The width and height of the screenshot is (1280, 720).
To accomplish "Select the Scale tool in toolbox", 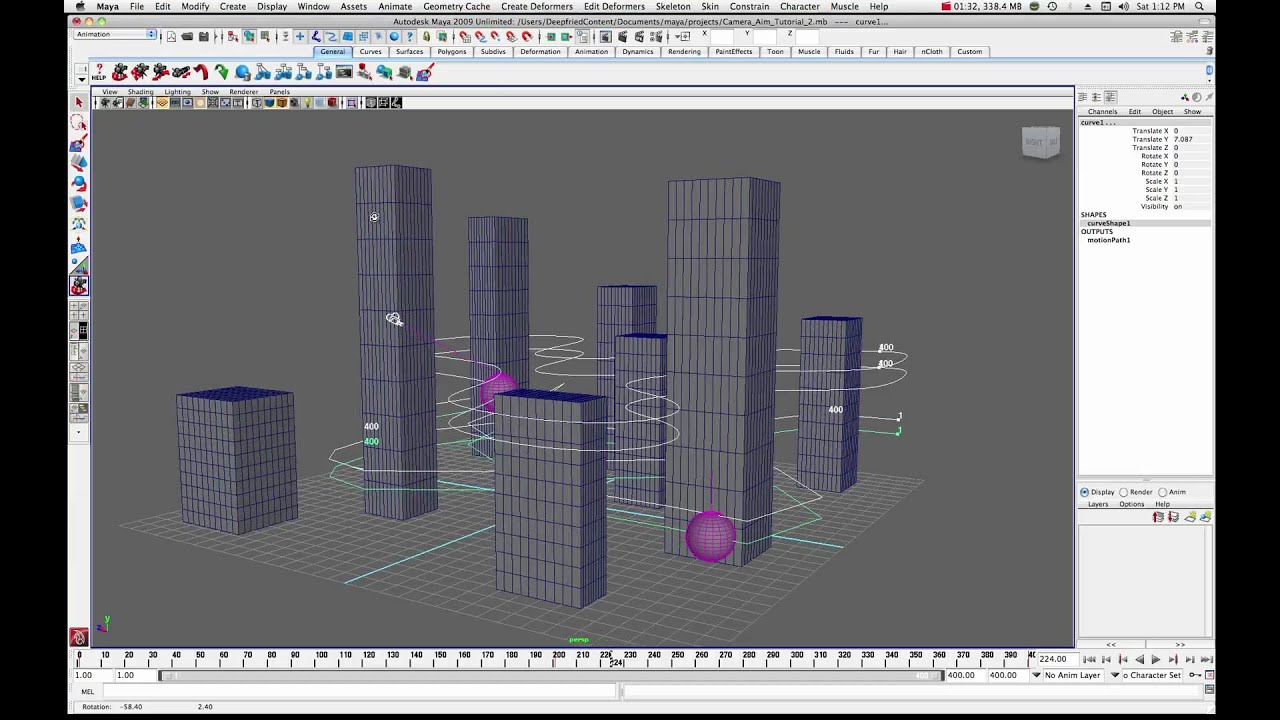I will pos(79,204).
